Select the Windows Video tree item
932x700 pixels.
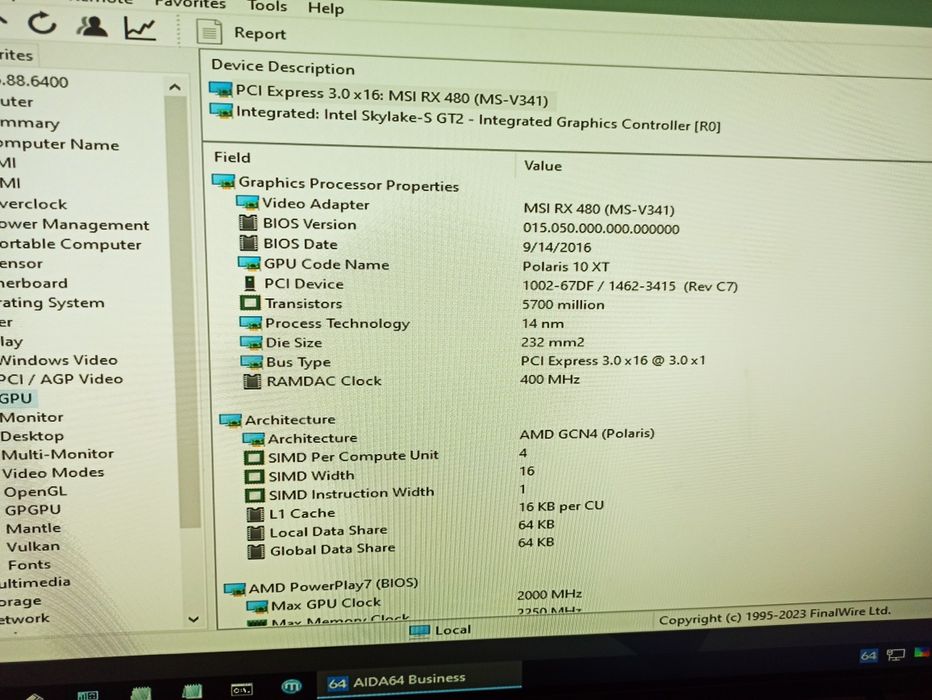tap(58, 360)
